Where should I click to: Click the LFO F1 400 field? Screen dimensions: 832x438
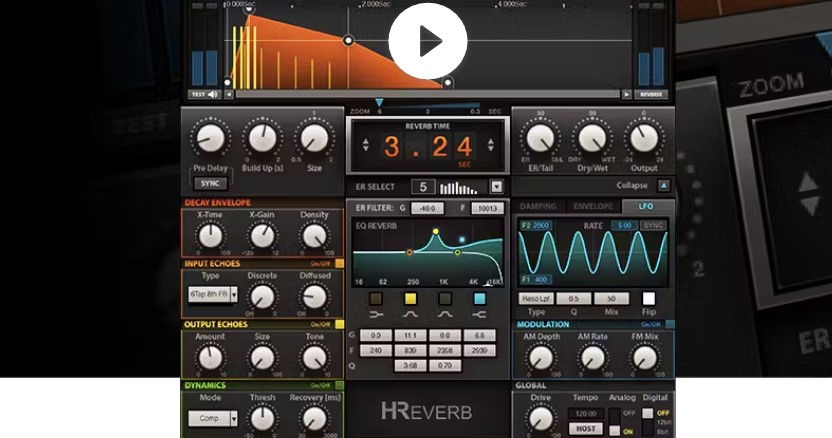point(535,279)
